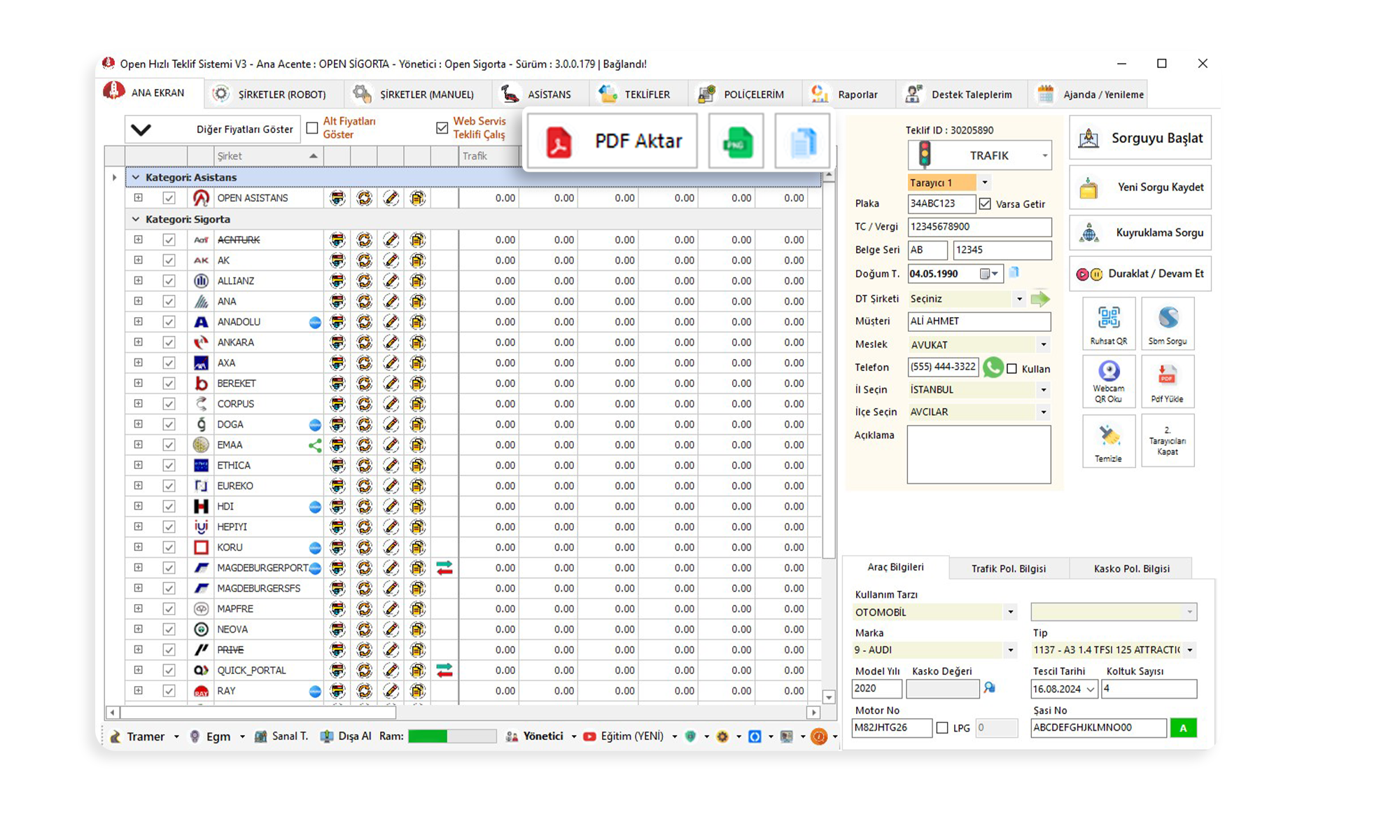
Task: Click refresh icon in BEREKET row
Action: click(x=364, y=384)
